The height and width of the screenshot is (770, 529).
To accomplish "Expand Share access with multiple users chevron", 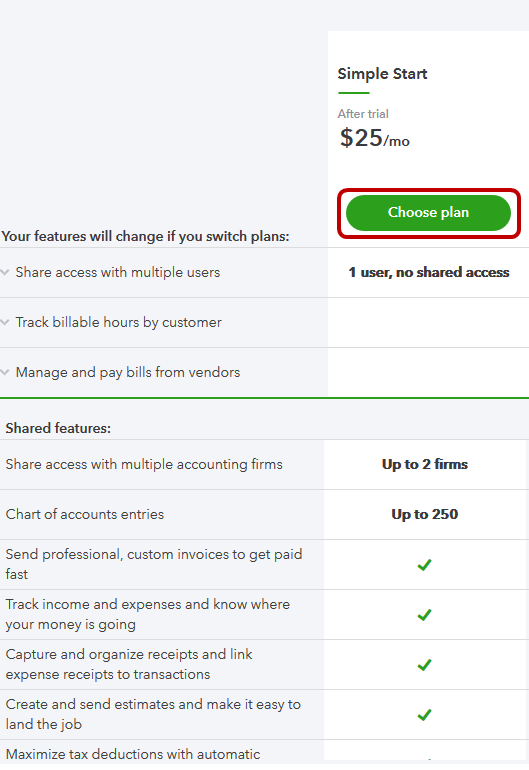I will tap(5, 272).
